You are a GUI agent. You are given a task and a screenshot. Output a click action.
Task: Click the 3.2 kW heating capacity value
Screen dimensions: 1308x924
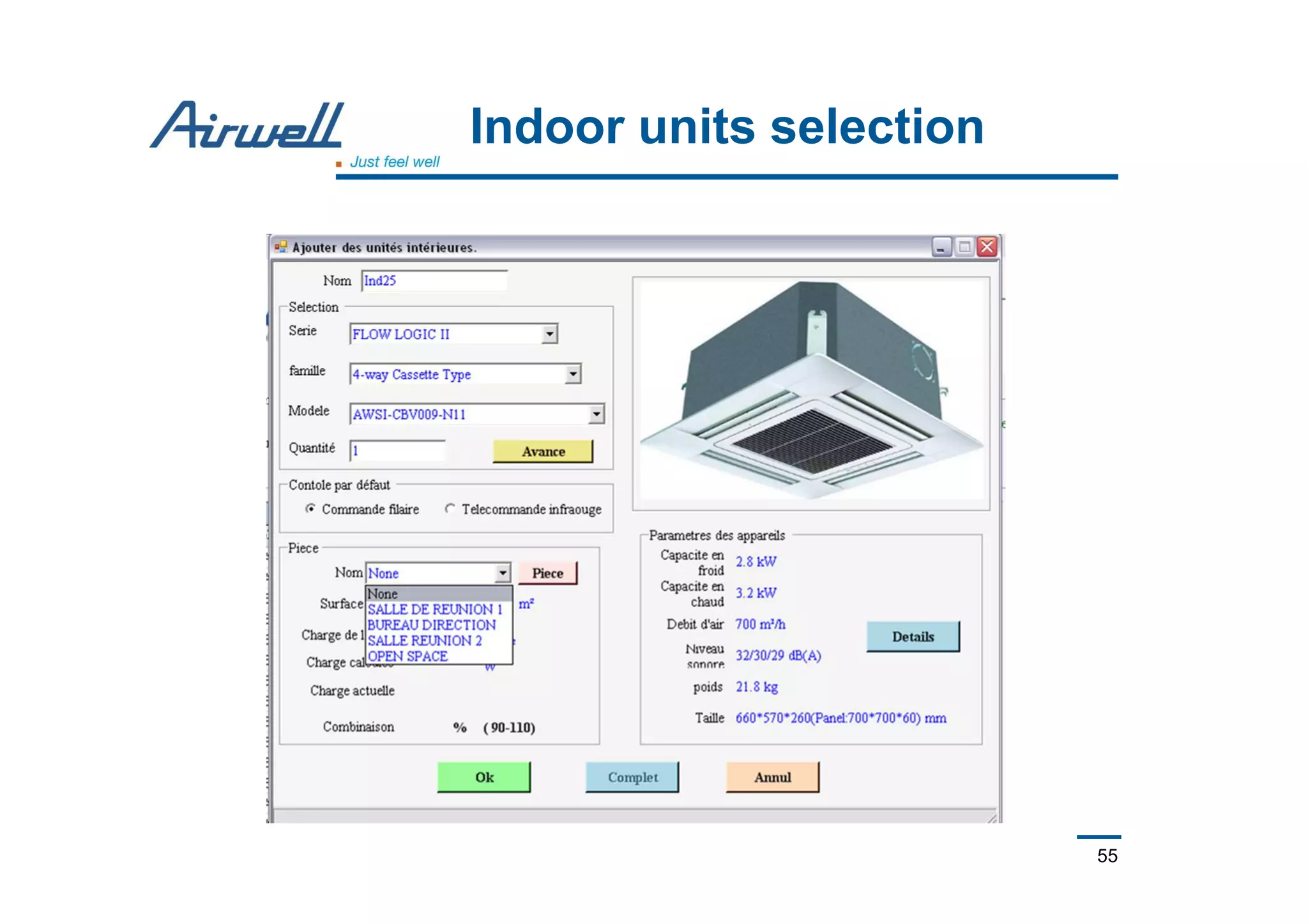(756, 593)
